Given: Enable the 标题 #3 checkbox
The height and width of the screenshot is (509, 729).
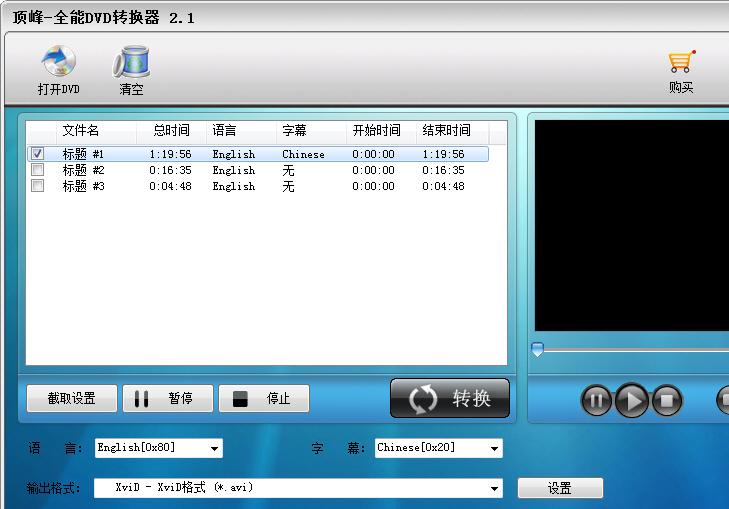Looking at the screenshot, I should [x=38, y=186].
